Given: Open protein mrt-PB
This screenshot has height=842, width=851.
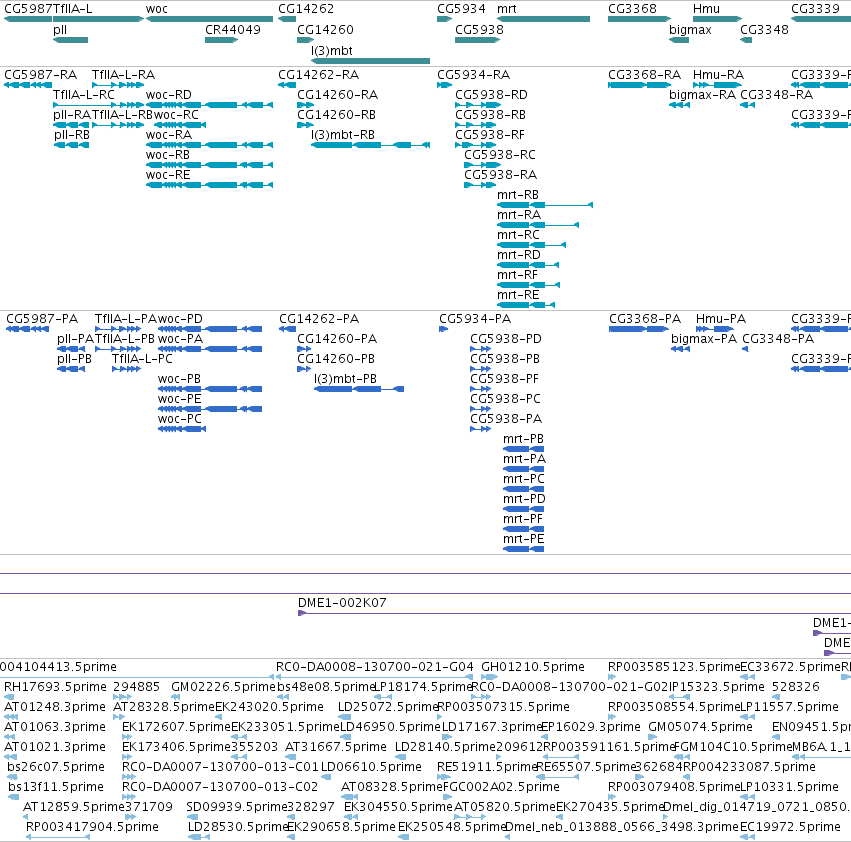Looking at the screenshot, I should (x=524, y=449).
